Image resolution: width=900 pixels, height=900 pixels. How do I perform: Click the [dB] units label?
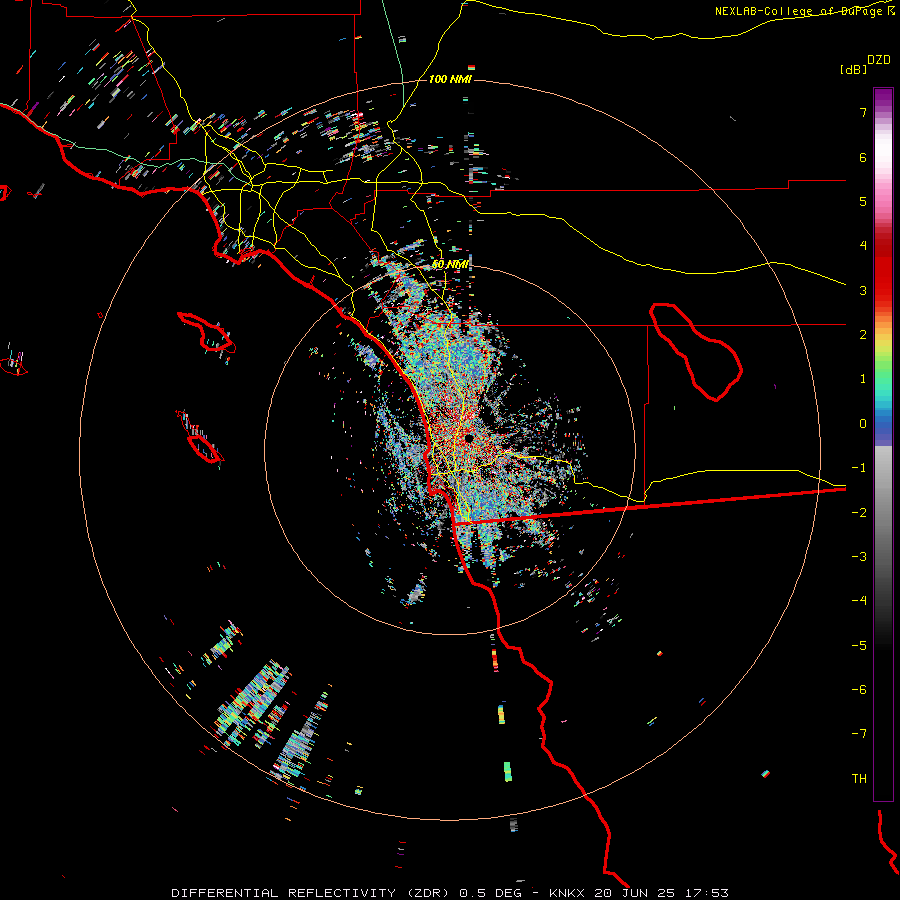coord(853,69)
